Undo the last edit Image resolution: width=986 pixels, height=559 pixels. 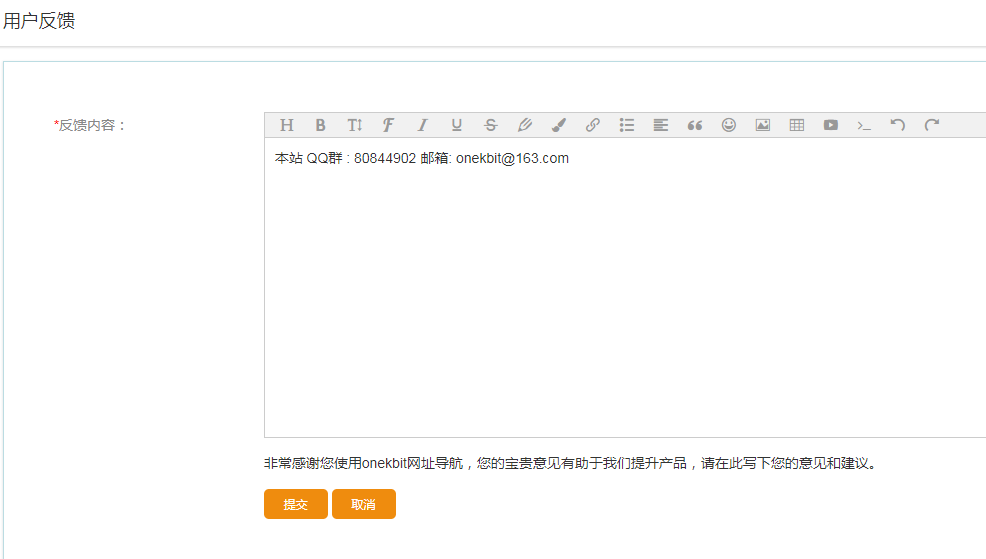[898, 125]
